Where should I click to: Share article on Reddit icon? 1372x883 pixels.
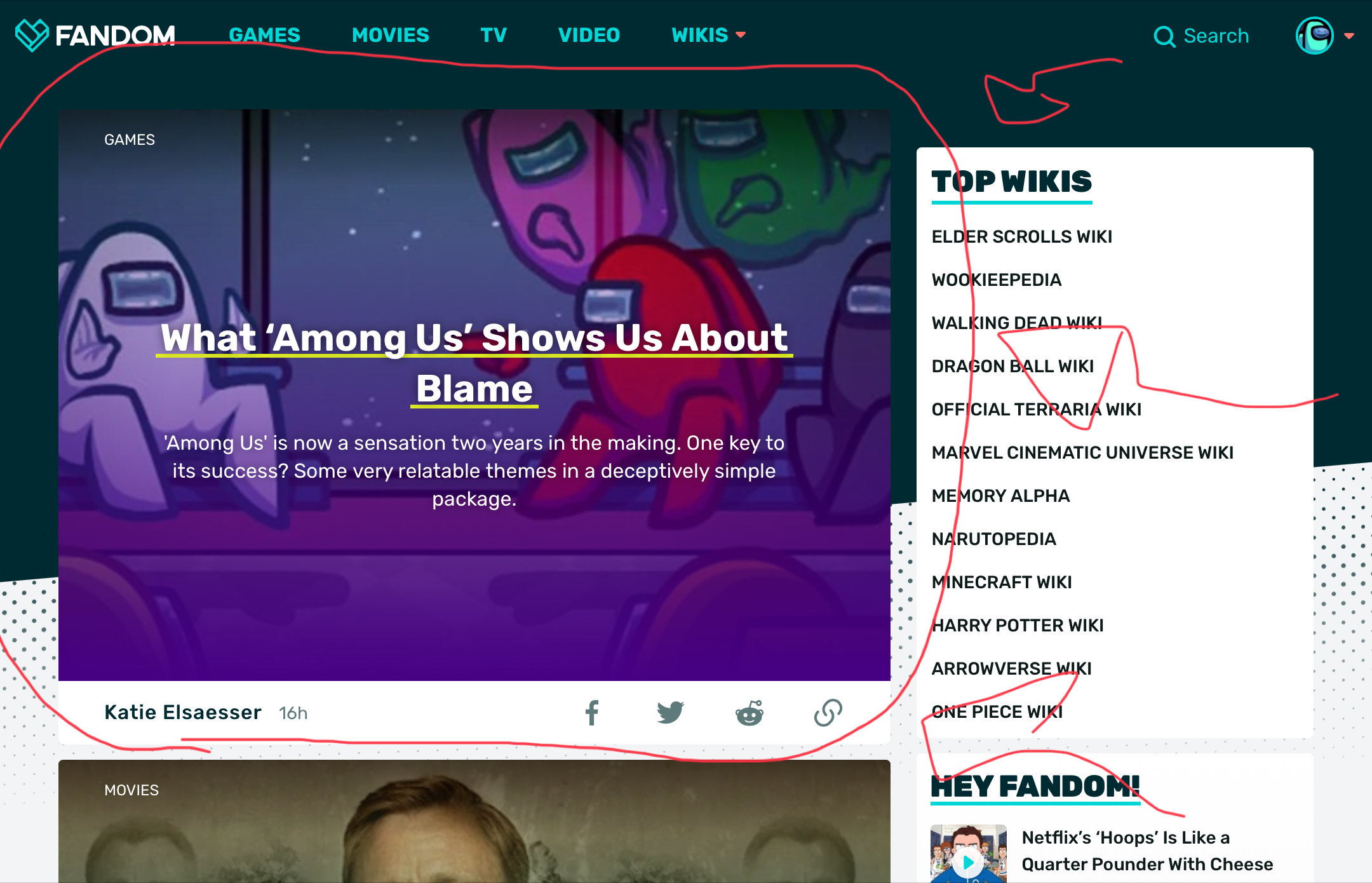(750, 713)
